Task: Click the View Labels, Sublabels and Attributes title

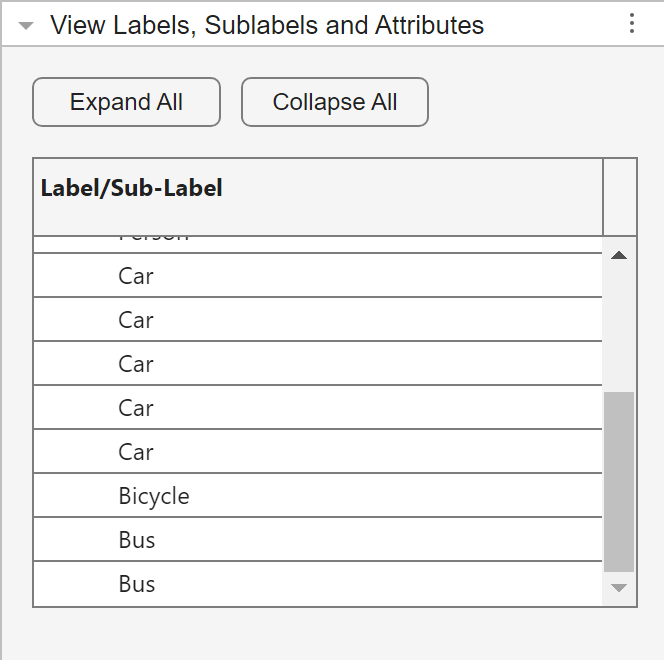Action: 267,26
